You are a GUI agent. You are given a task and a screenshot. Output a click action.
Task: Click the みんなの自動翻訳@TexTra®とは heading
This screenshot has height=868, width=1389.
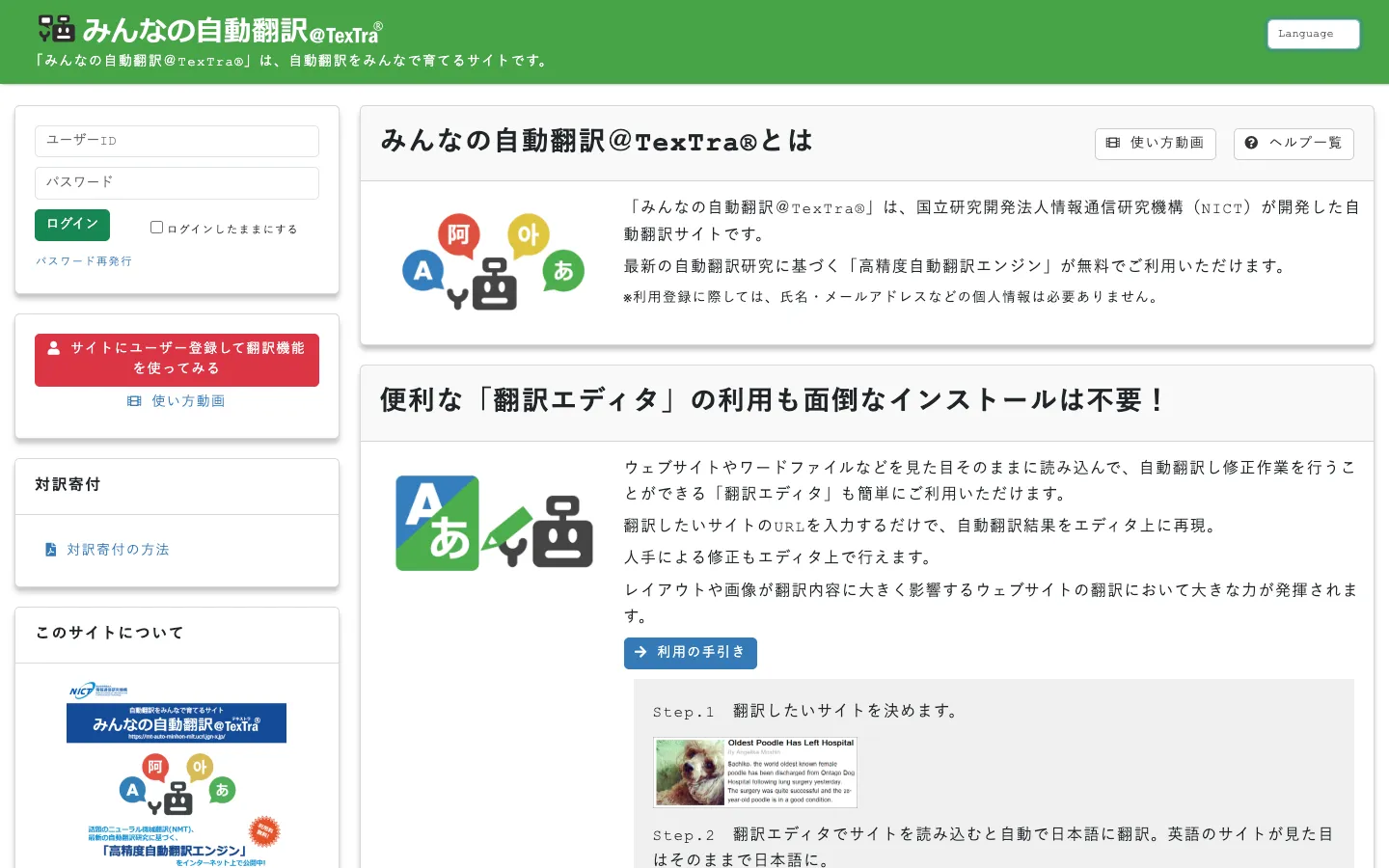597,142
